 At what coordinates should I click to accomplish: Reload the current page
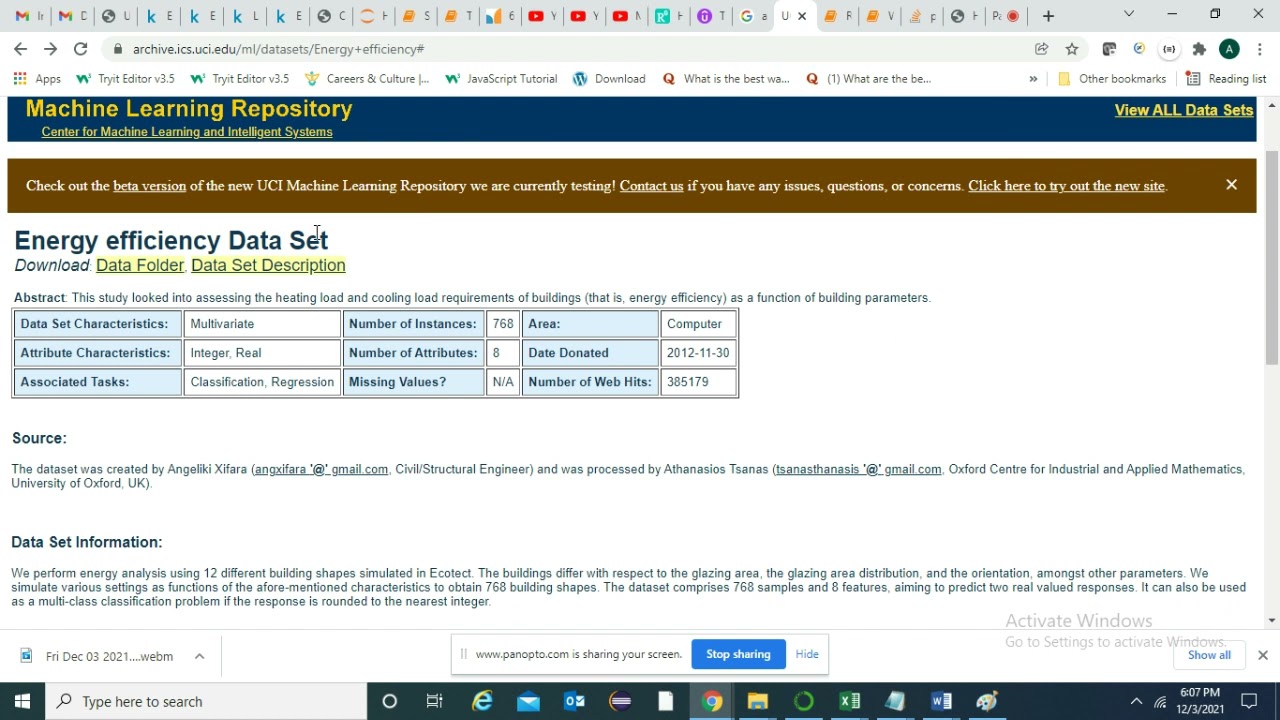(80, 49)
